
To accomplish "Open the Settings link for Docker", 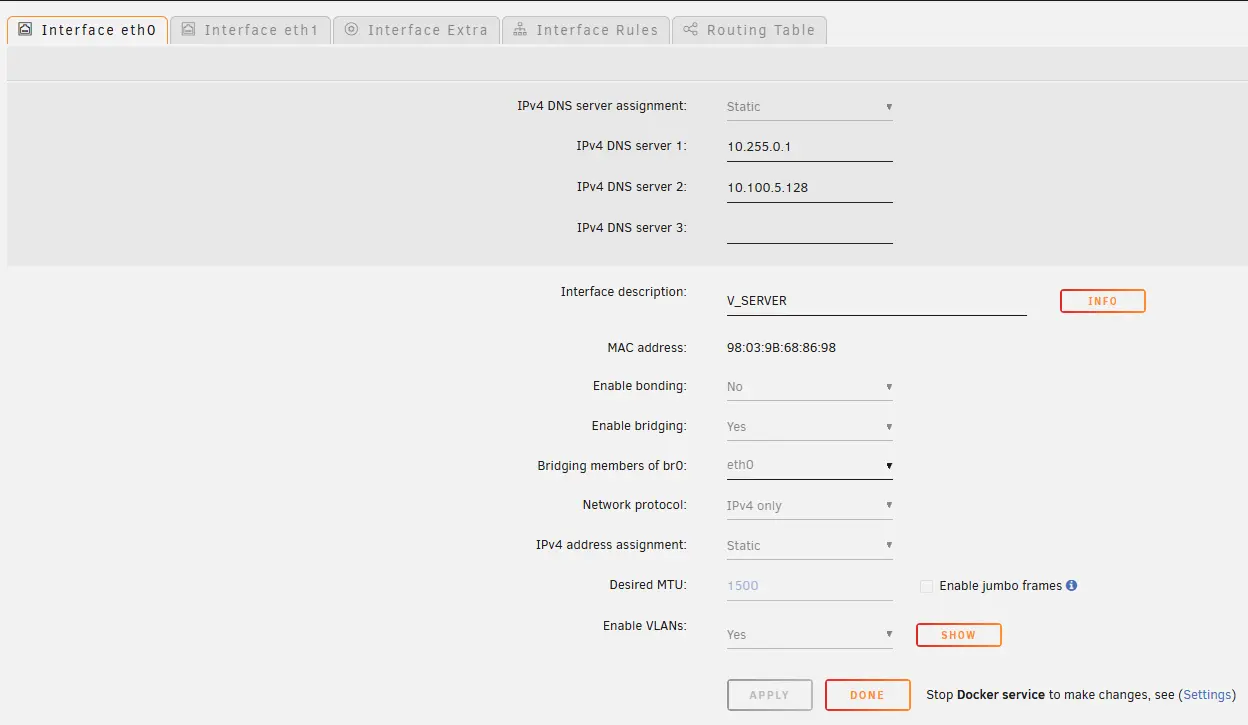I will pyautogui.click(x=1207, y=694).
